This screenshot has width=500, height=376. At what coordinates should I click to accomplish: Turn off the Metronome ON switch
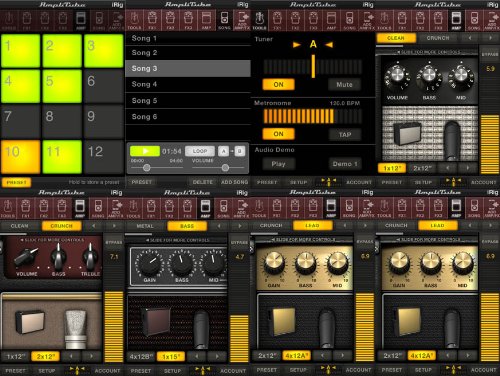pyautogui.click(x=278, y=134)
